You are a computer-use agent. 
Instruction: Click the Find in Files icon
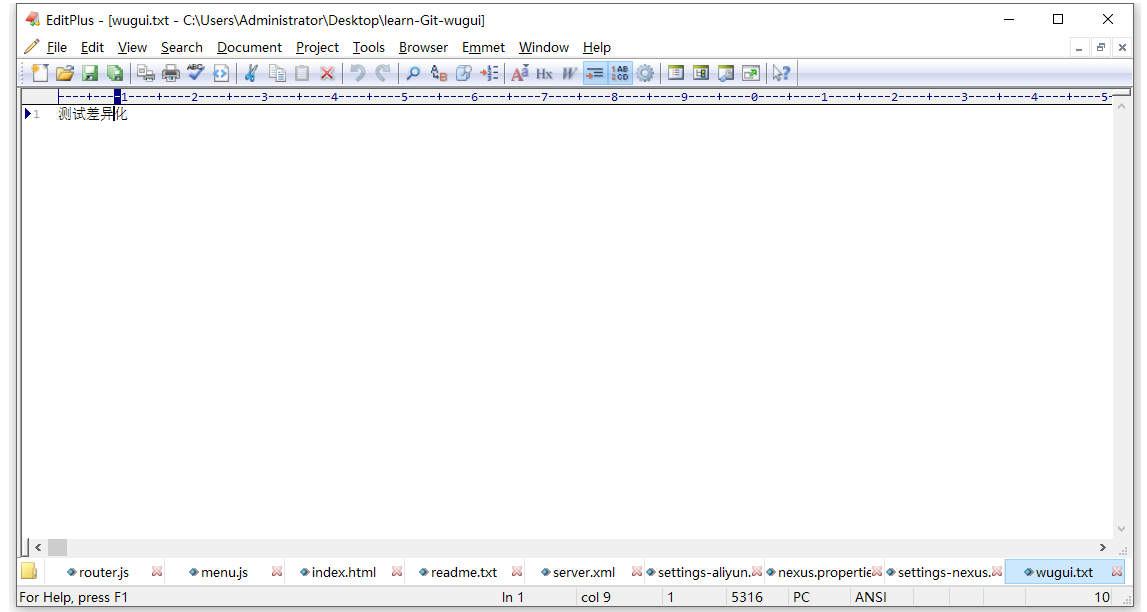point(463,73)
